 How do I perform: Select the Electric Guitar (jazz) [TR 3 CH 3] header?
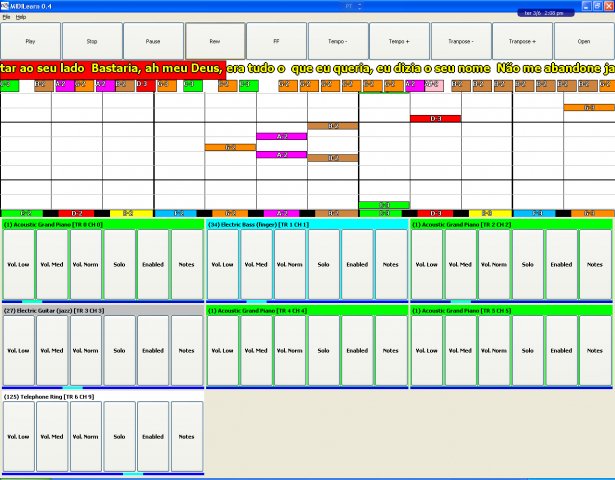coord(103,311)
